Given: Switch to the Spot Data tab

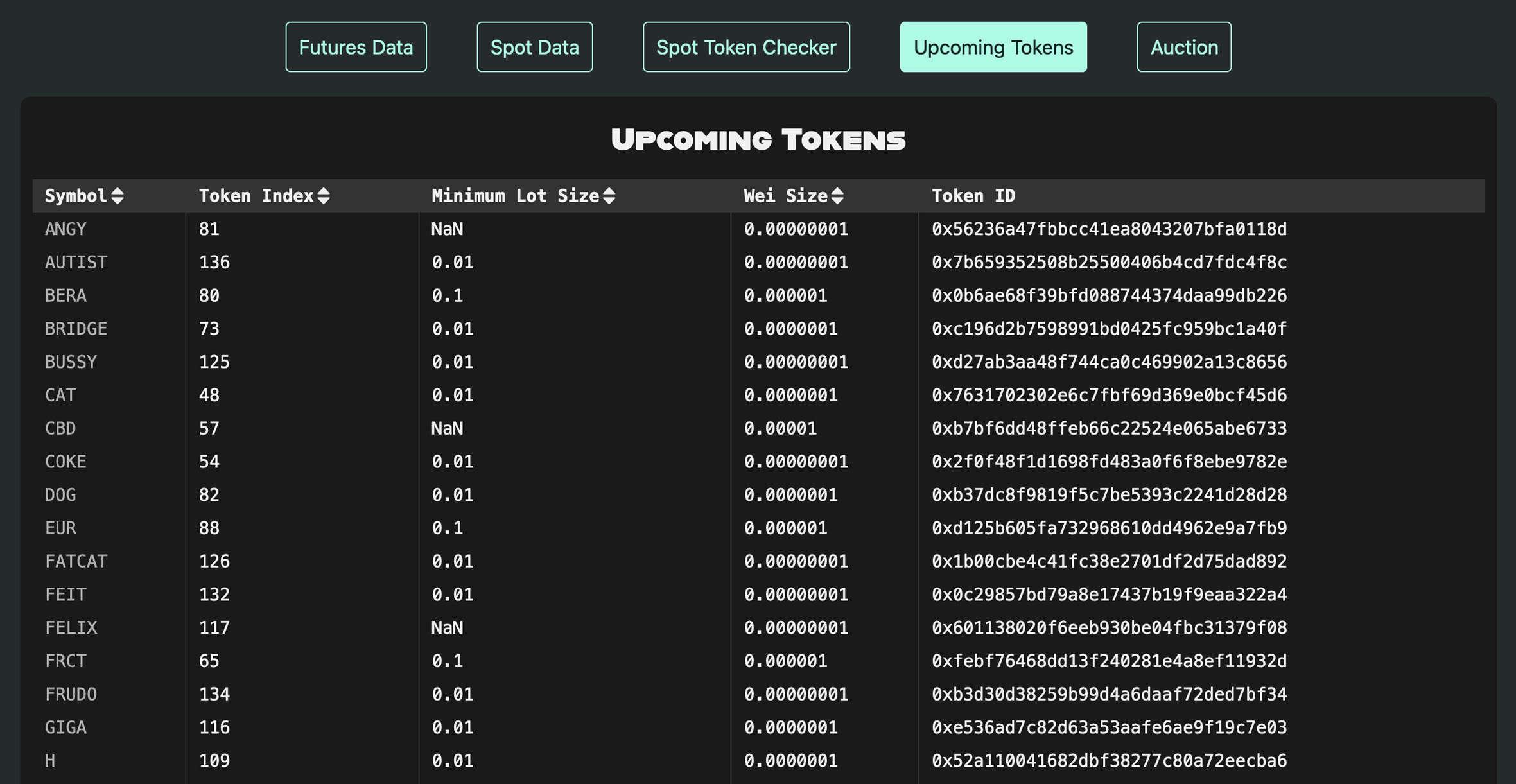Looking at the screenshot, I should coord(534,46).
